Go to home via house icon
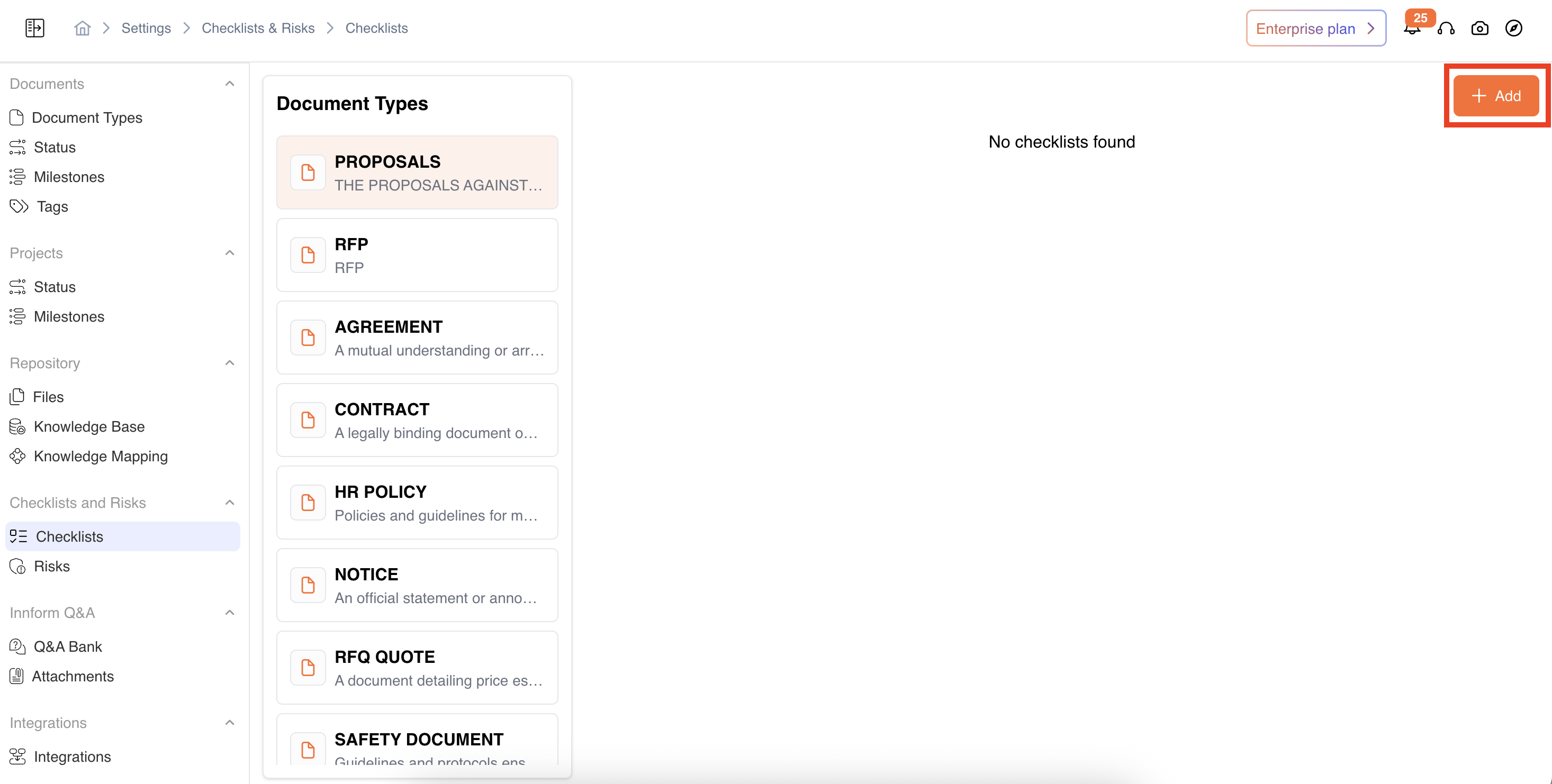Image resolution: width=1552 pixels, height=784 pixels. pyautogui.click(x=82, y=28)
